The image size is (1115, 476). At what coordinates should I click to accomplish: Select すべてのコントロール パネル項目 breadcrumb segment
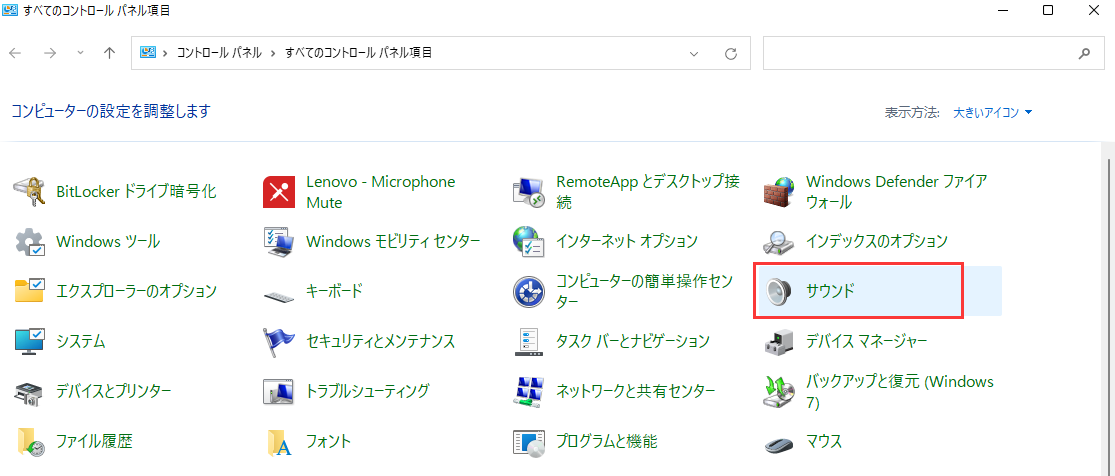point(358,53)
